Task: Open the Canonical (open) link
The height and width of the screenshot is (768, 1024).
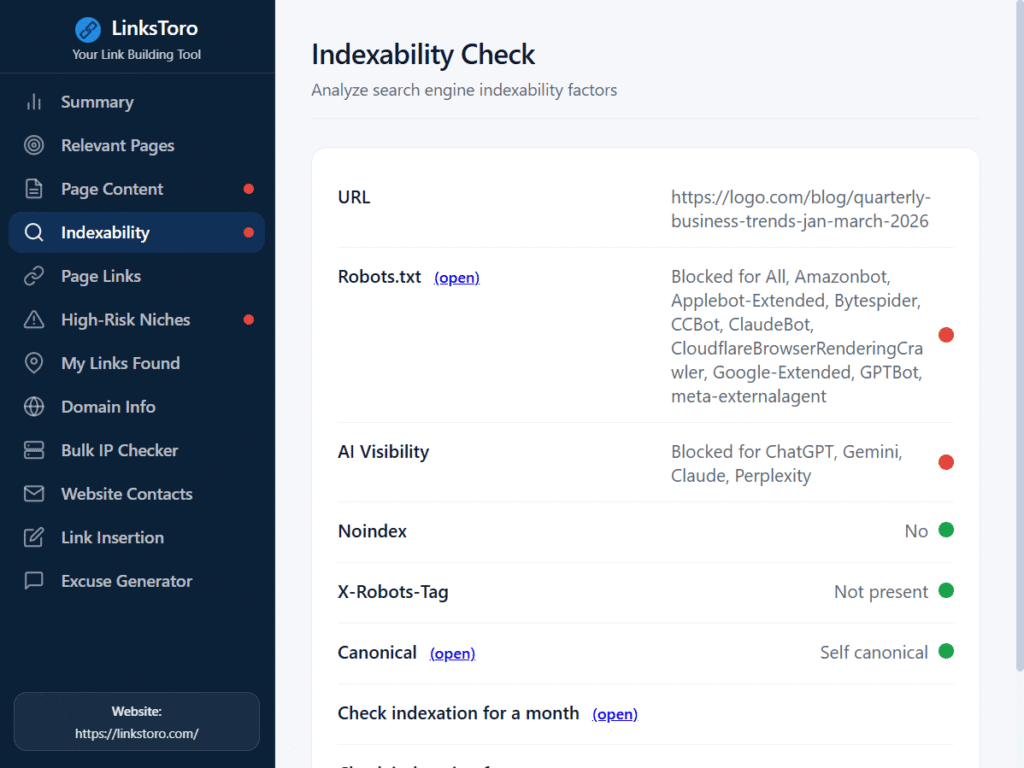Action: [x=452, y=654]
